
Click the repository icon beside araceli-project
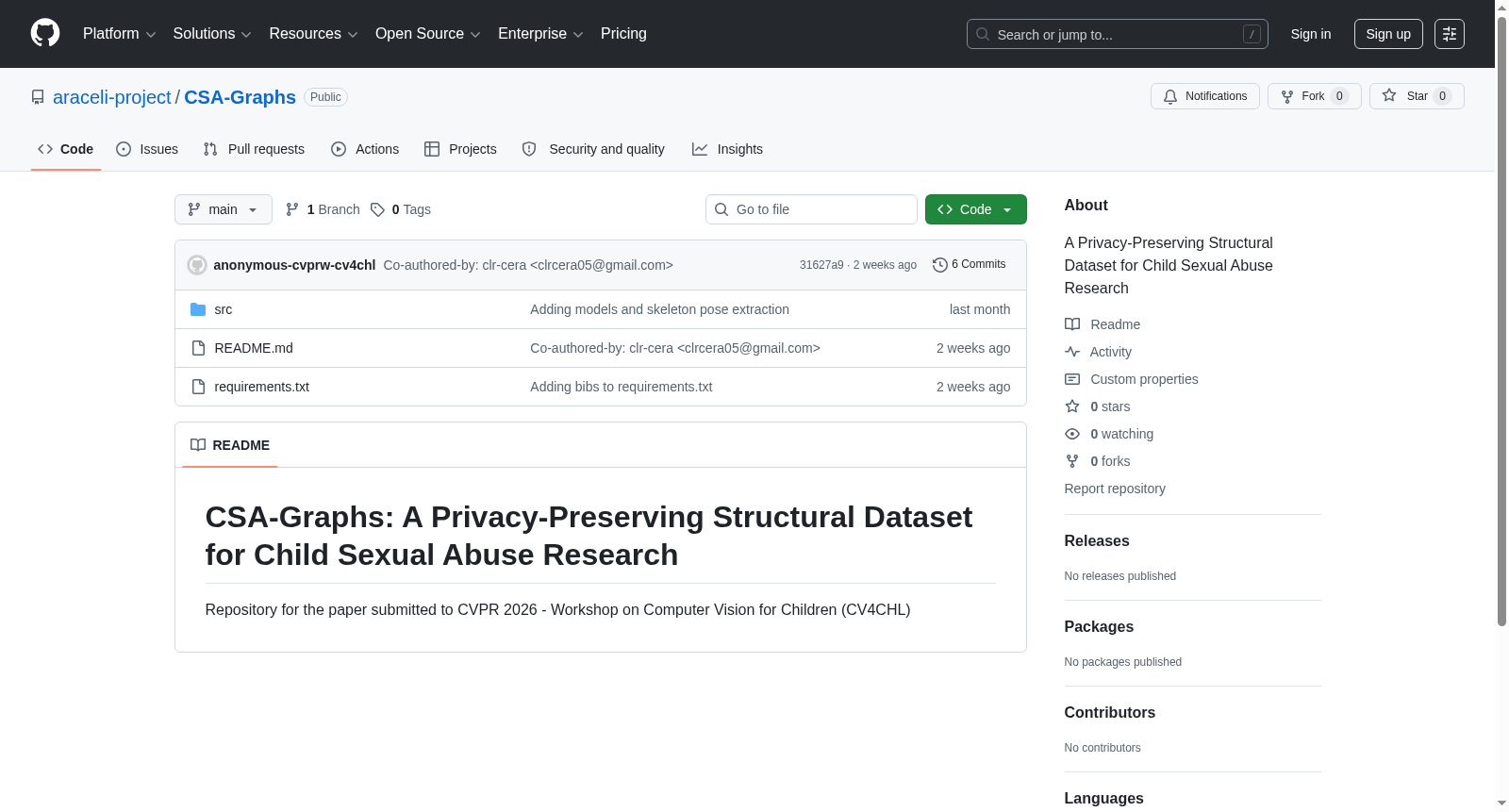[x=38, y=97]
